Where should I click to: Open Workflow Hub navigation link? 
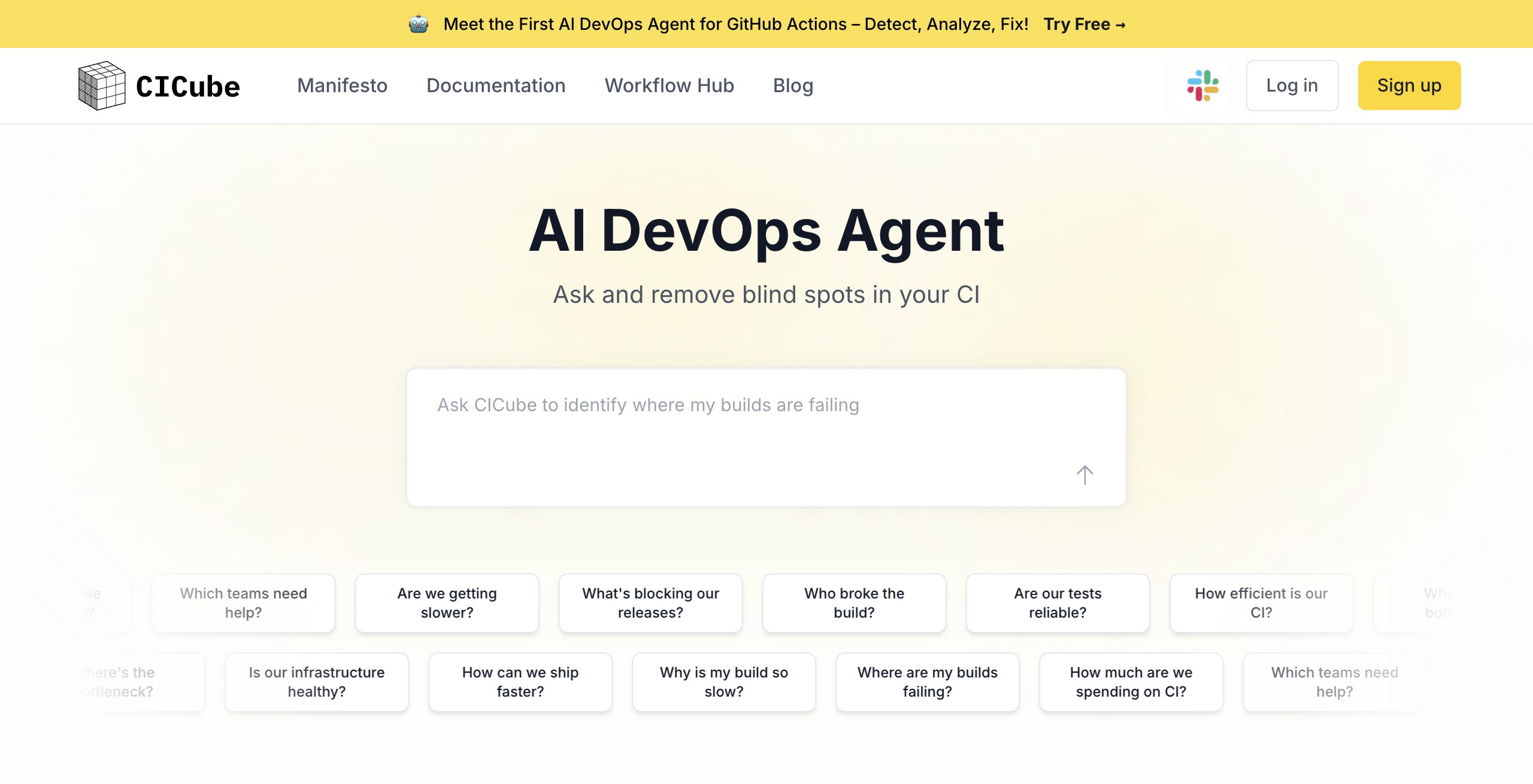[x=669, y=86]
